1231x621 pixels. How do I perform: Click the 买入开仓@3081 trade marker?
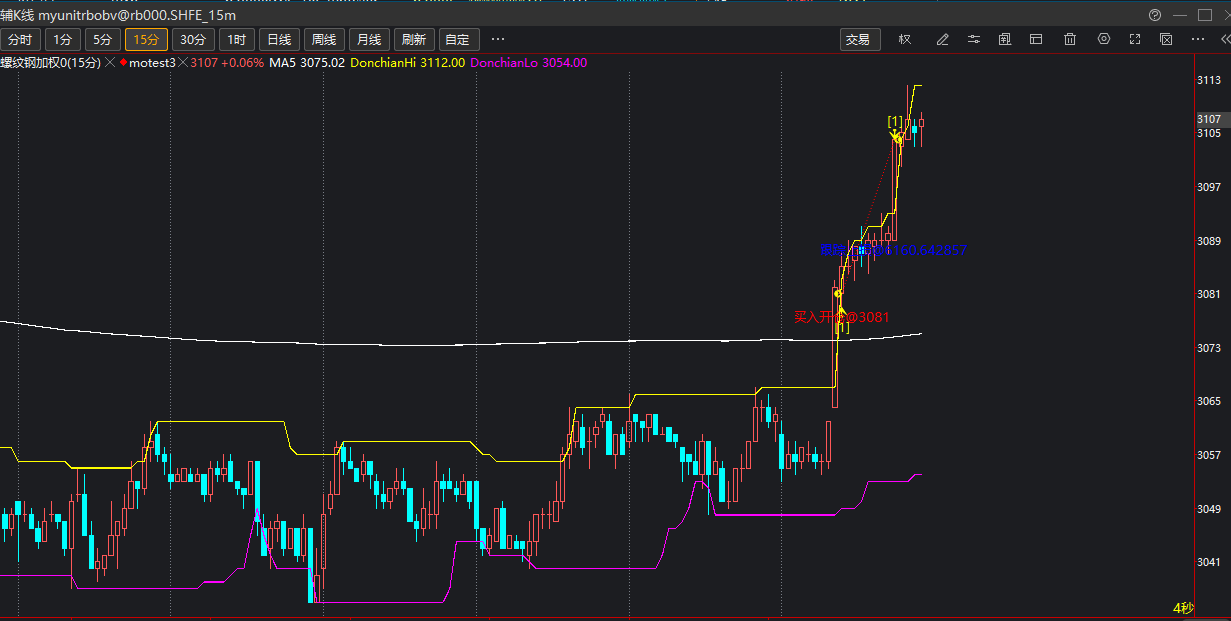pyautogui.click(x=841, y=317)
